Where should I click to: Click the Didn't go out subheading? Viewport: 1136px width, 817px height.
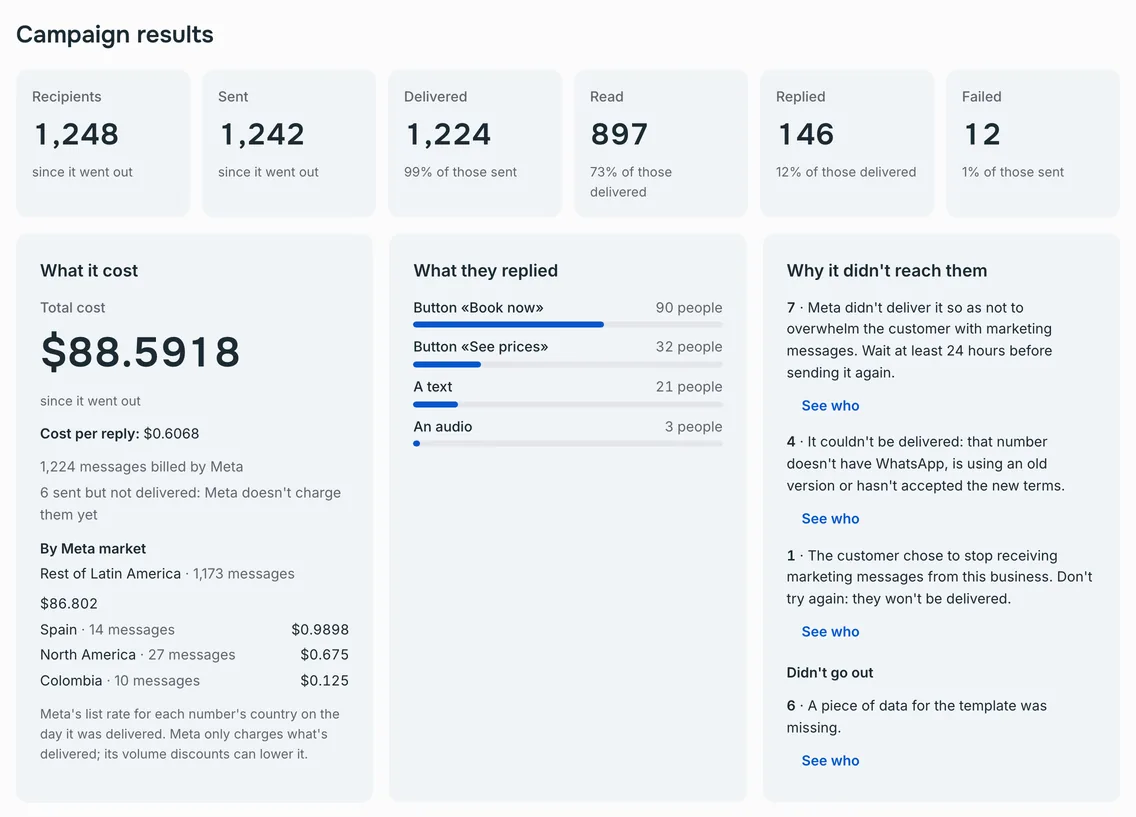coord(830,673)
